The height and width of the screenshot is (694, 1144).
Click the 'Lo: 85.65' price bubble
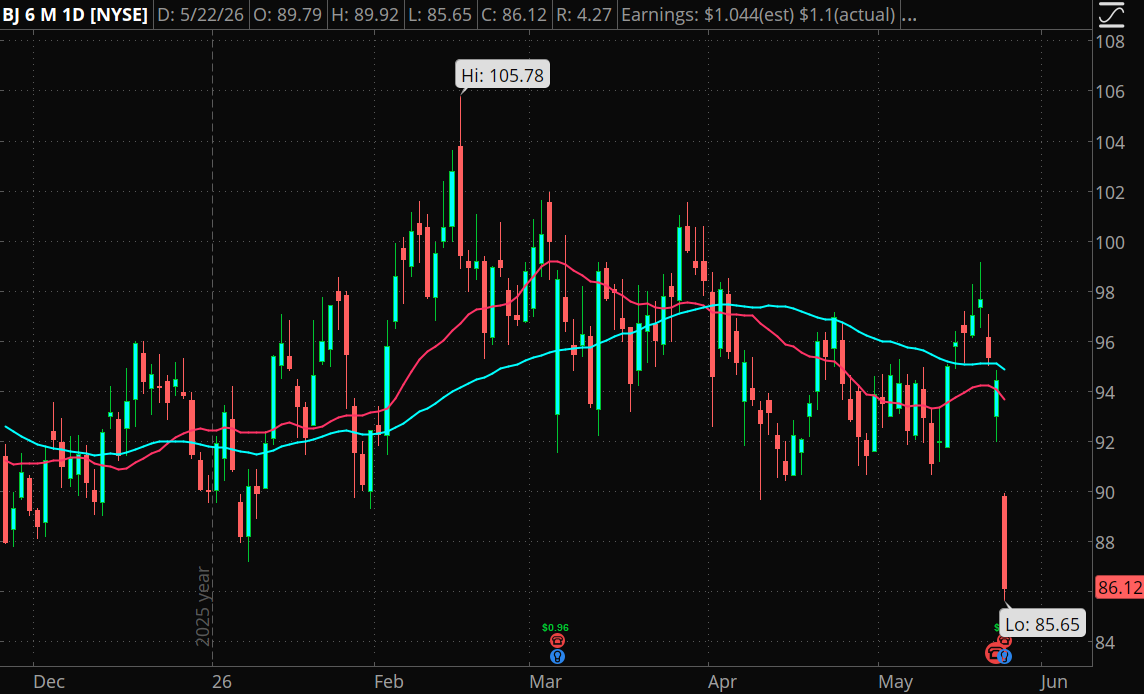coord(1042,625)
